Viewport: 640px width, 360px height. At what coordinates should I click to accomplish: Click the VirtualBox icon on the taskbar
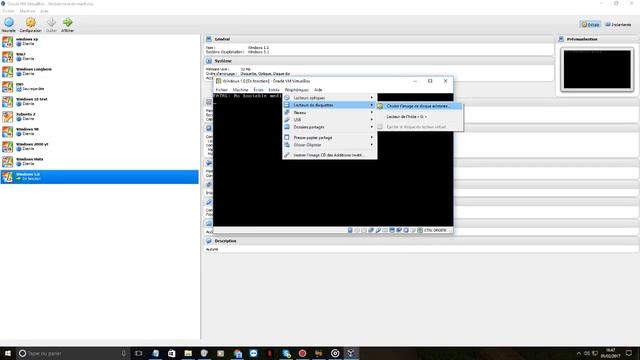(x=351, y=353)
